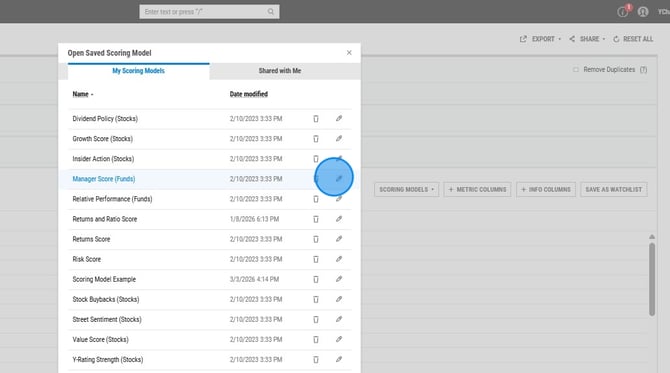Edit the Returns Score model
Screen dimensions: 670x373
[x=339, y=239]
